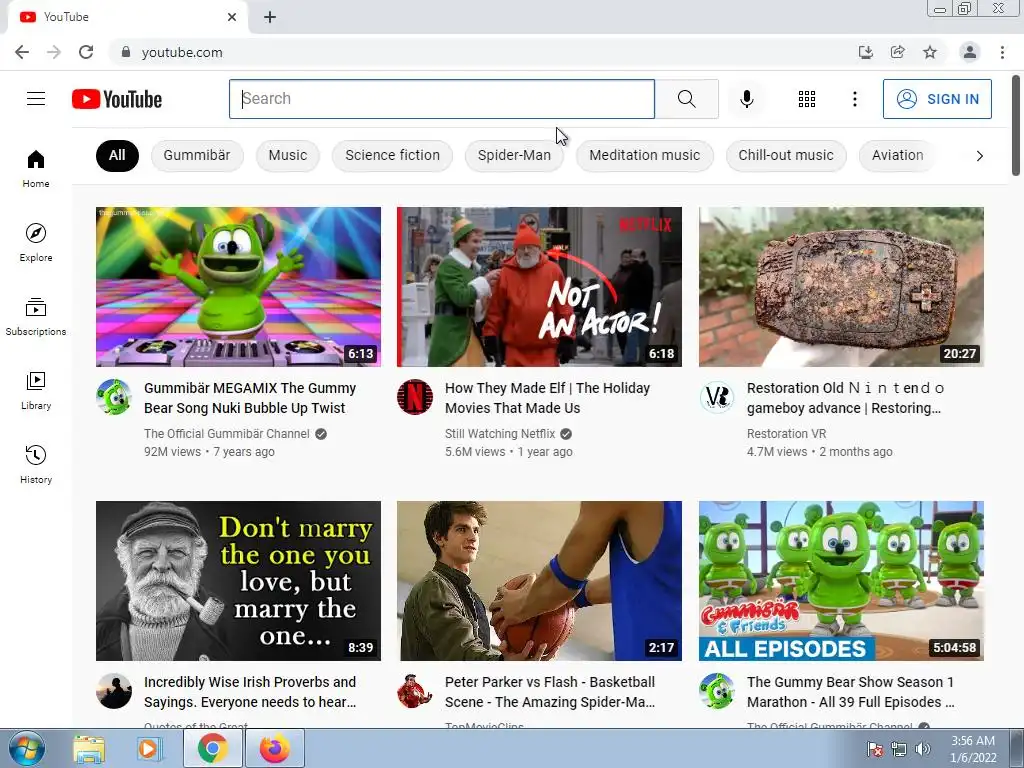Click the magnifier search button
The image size is (1024, 768).
coord(686,99)
